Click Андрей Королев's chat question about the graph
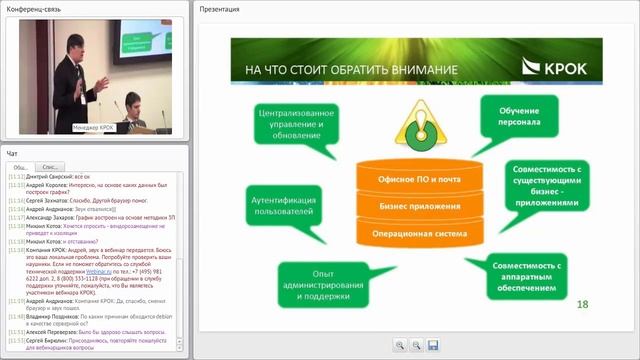640x360 pixels. [x=89, y=189]
